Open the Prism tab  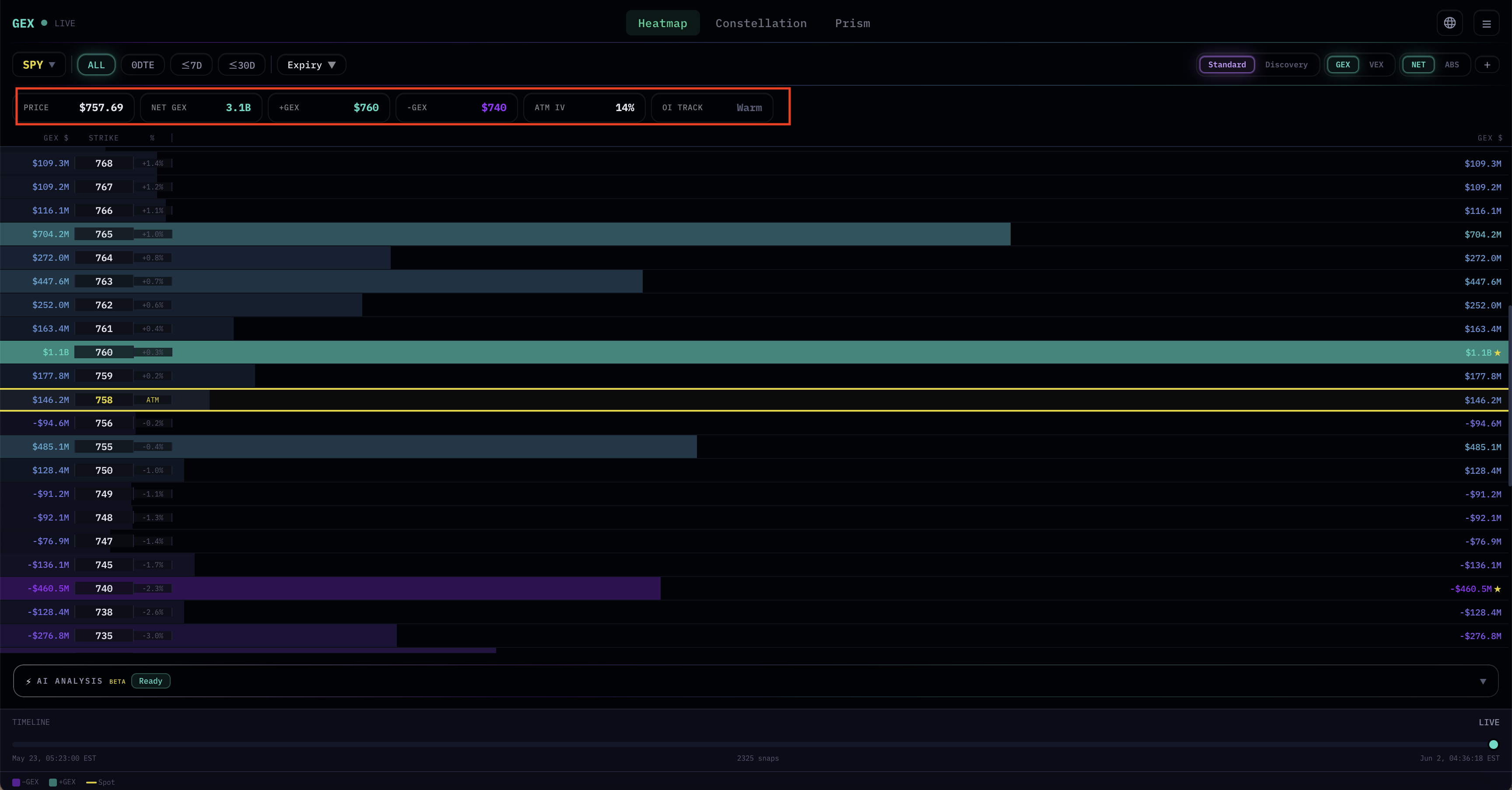coord(852,23)
